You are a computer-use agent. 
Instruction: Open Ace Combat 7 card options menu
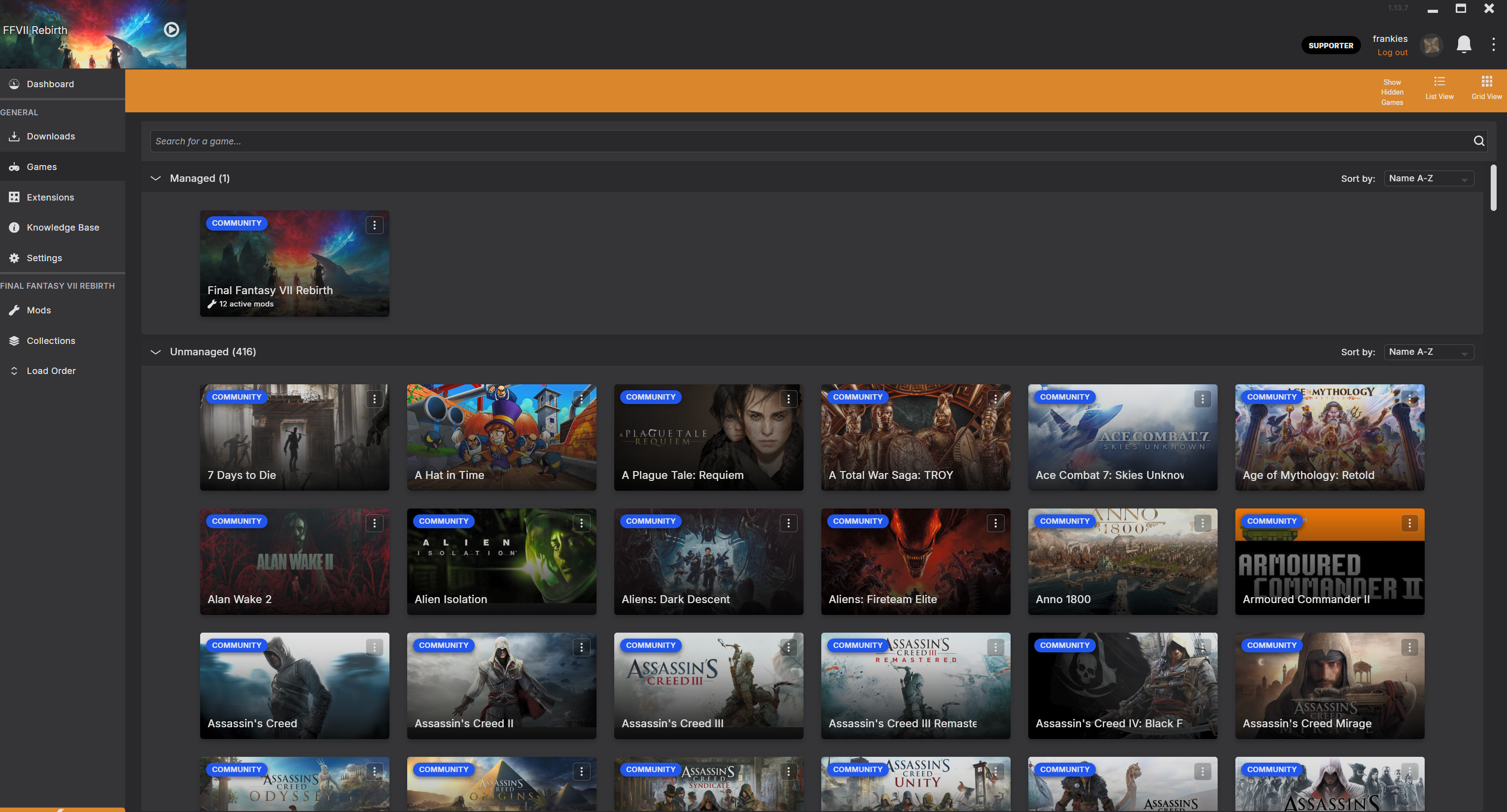click(x=1203, y=399)
